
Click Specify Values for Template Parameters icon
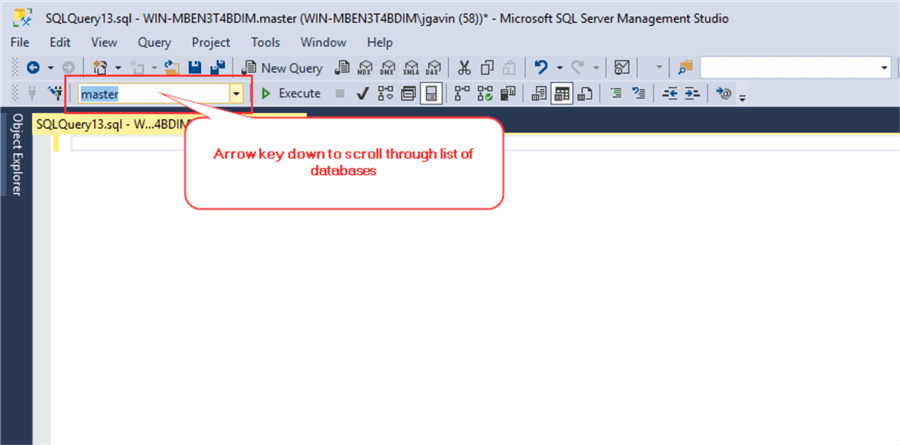(724, 93)
